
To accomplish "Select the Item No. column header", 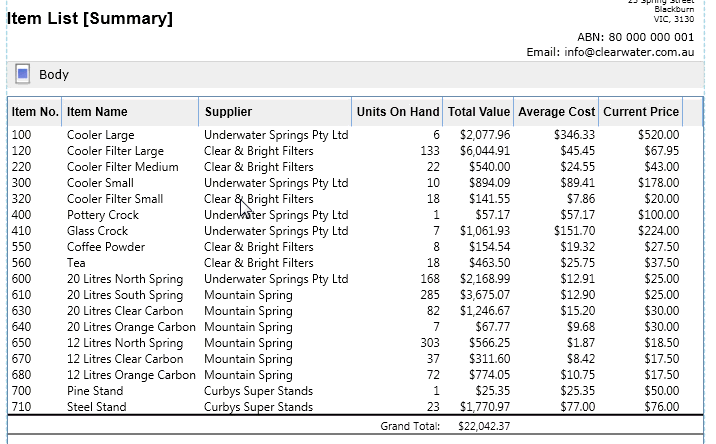I will 35,112.
